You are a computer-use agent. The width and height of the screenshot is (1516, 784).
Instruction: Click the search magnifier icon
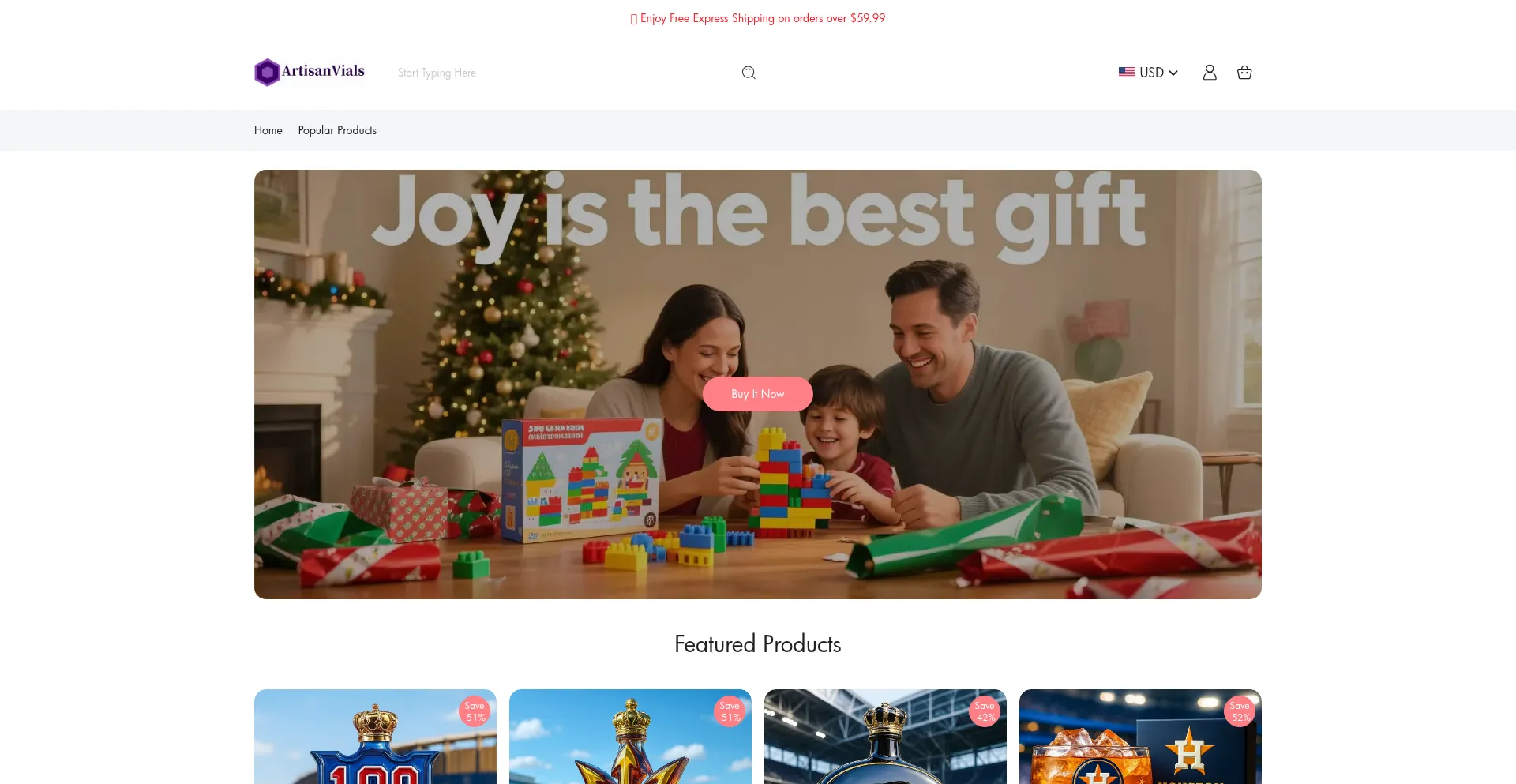pos(749,73)
